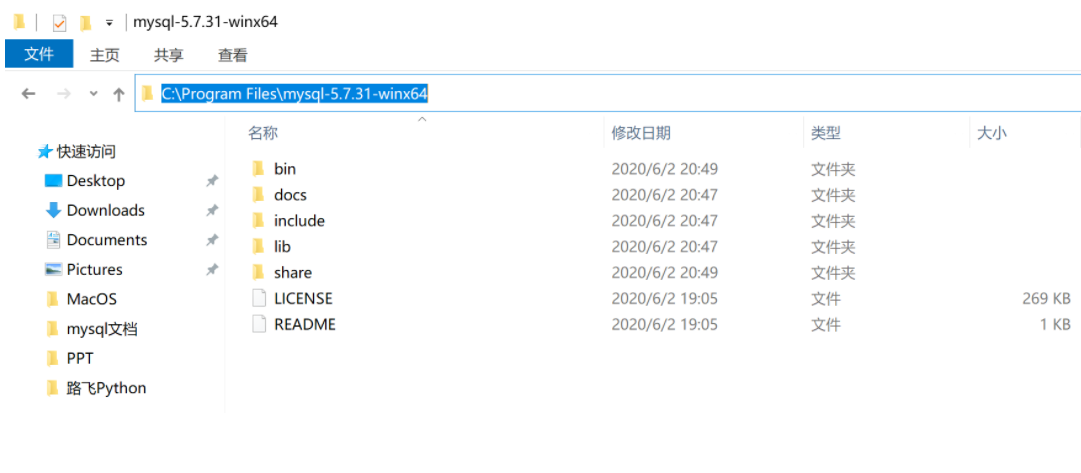Open the 文件 menu tab
This screenshot has height=473, width=1081.
click(39, 54)
